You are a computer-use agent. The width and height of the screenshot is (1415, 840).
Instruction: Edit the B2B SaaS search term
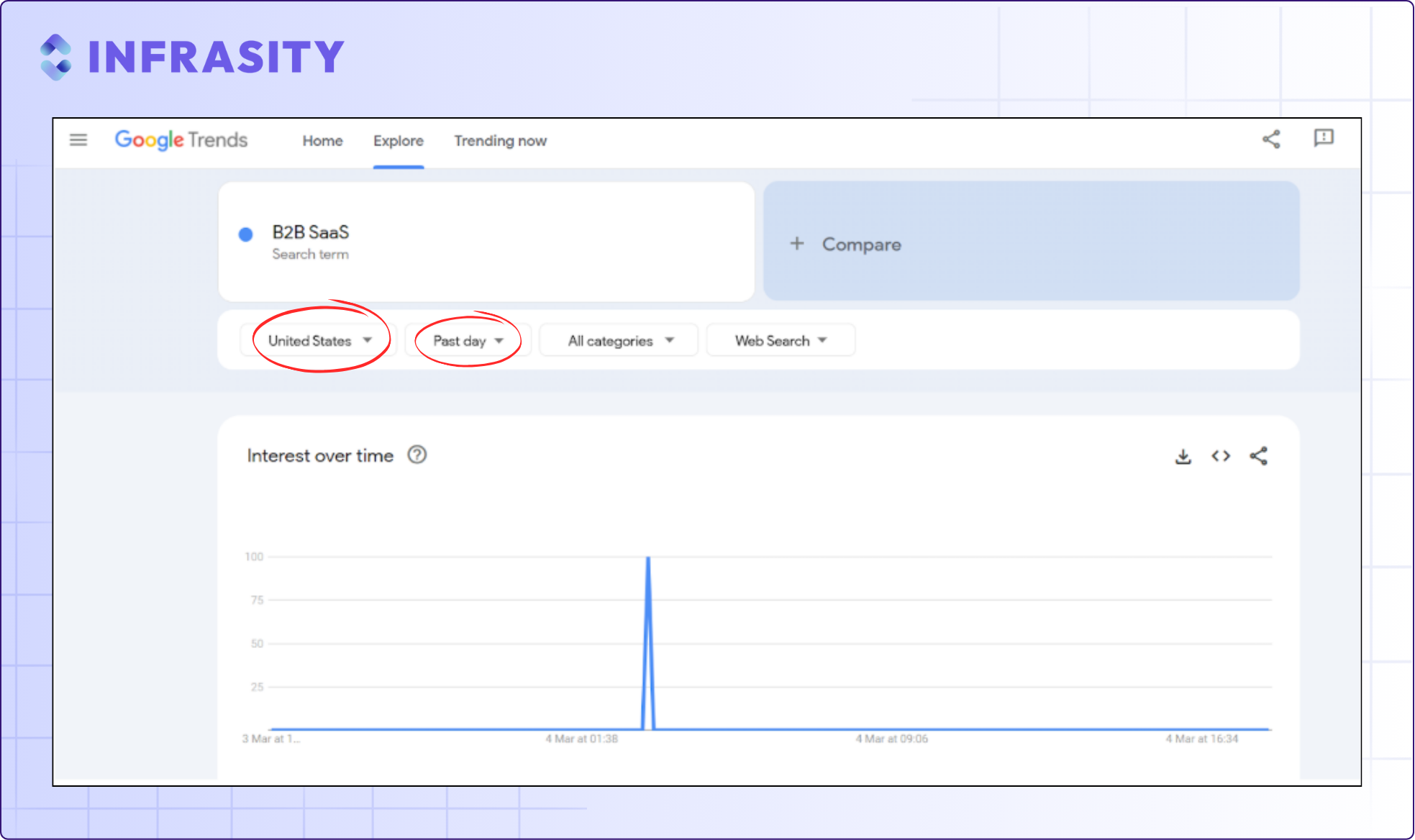486,242
